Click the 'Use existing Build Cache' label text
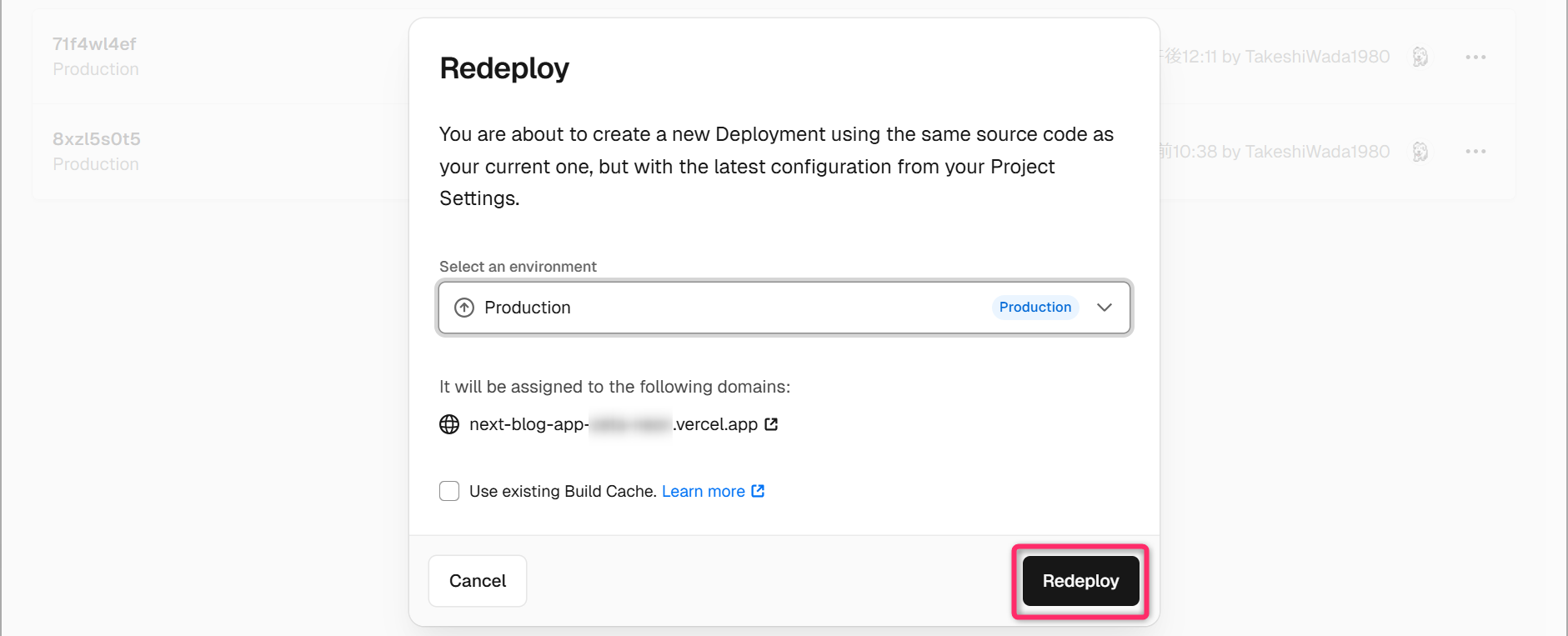 coord(563,491)
